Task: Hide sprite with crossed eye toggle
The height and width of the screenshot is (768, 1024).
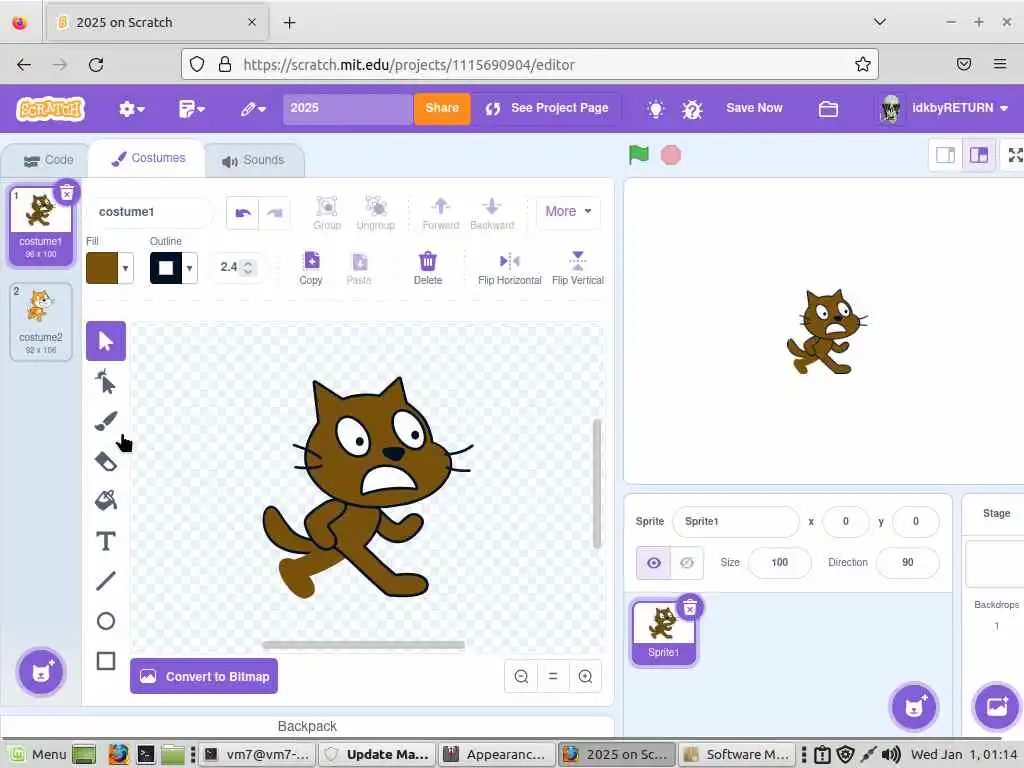Action: pyautogui.click(x=686, y=563)
